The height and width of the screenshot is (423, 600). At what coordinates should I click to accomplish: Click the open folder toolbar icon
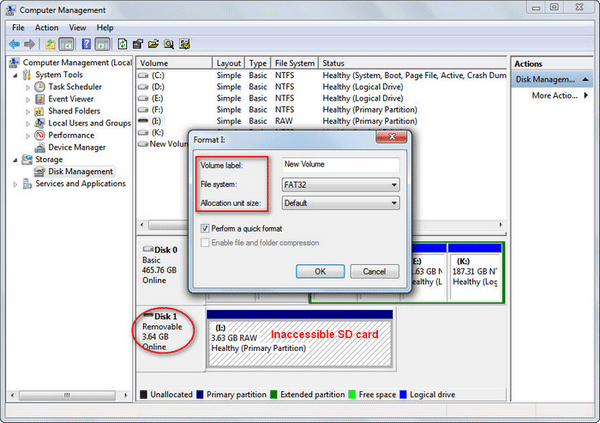[x=153, y=44]
